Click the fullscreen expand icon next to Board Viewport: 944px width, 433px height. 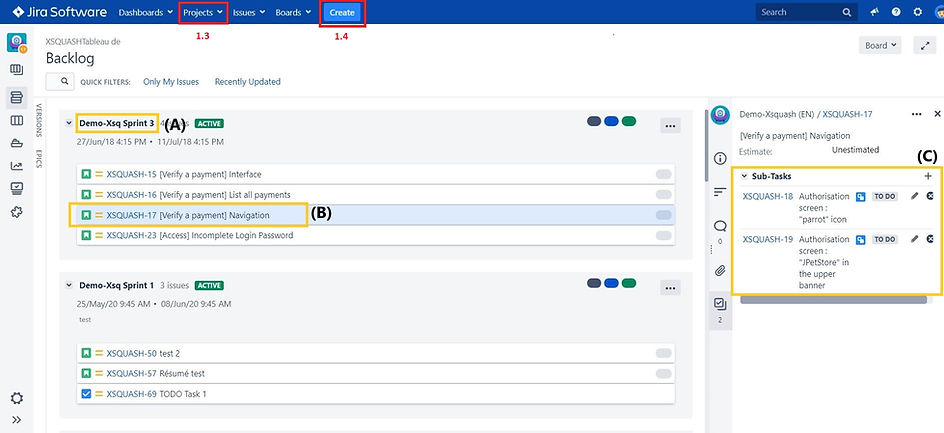pos(925,45)
